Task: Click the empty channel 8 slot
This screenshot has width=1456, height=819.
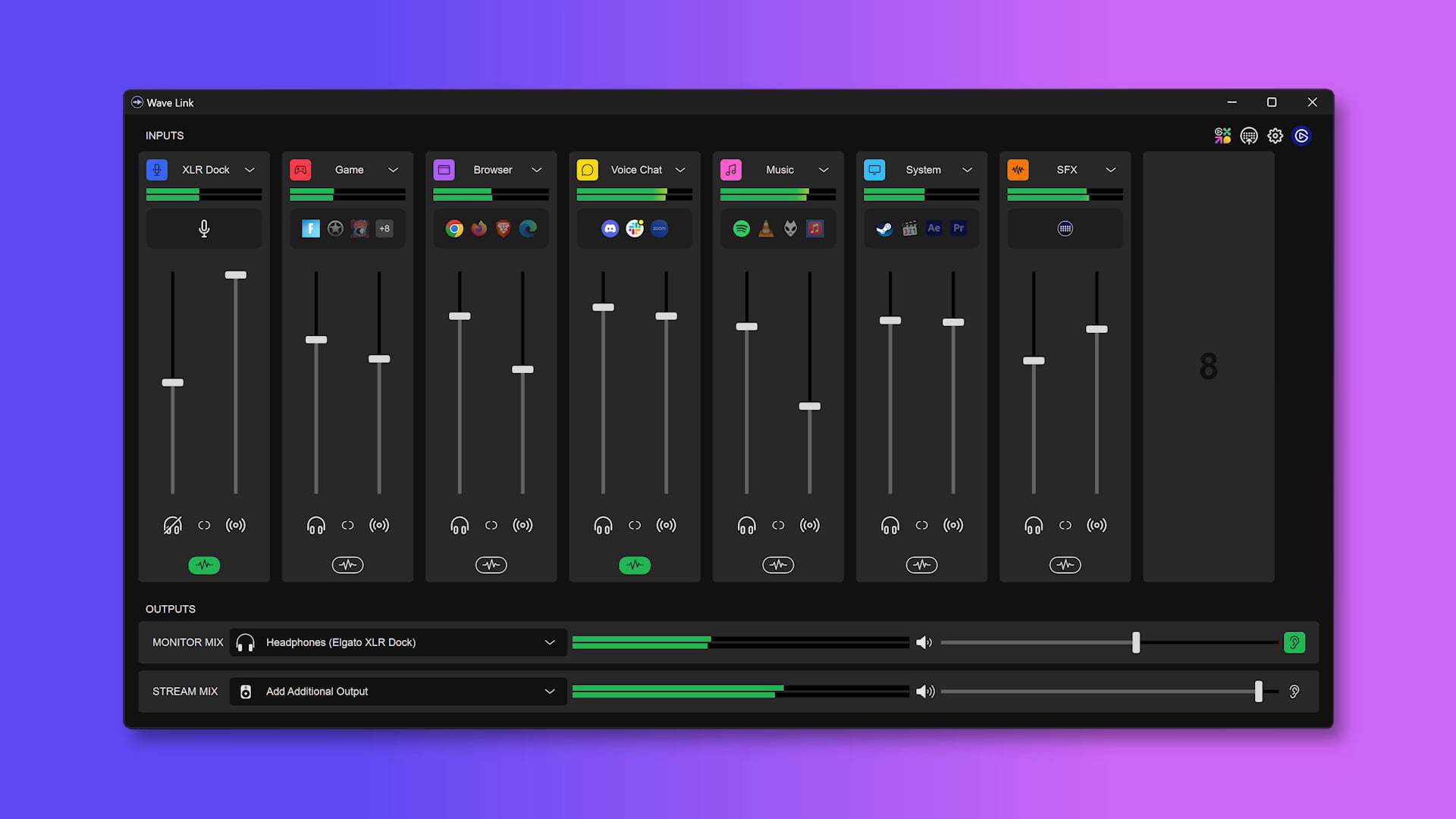Action: [x=1208, y=366]
